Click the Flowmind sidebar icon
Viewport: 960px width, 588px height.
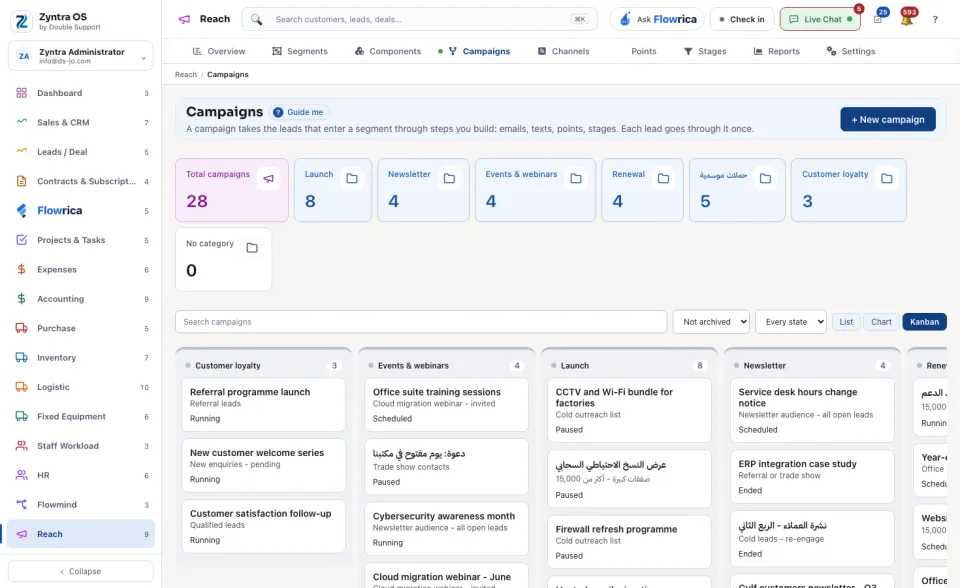click(x=21, y=505)
